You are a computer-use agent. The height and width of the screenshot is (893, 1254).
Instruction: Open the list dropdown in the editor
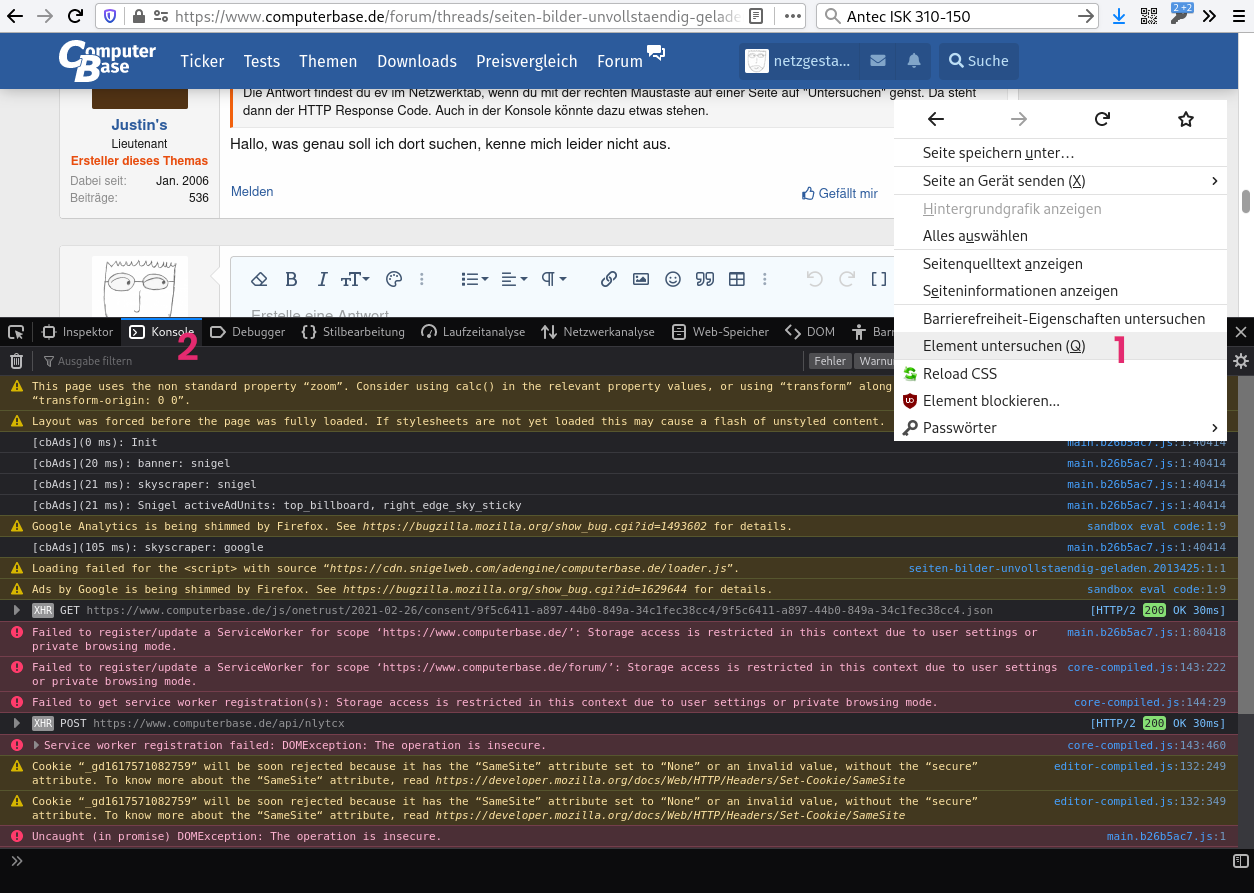point(474,279)
